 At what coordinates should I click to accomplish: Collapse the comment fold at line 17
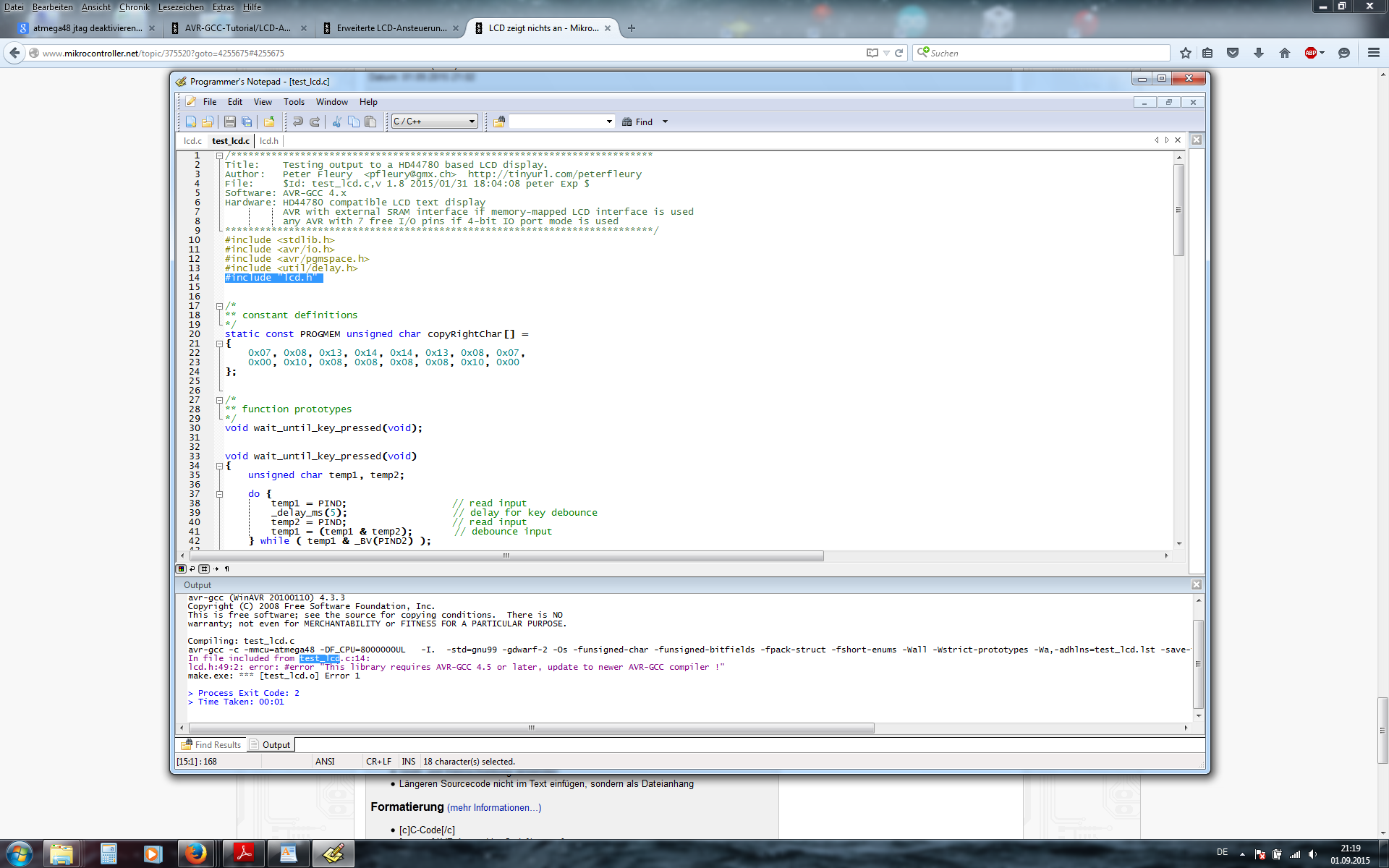click(x=219, y=306)
